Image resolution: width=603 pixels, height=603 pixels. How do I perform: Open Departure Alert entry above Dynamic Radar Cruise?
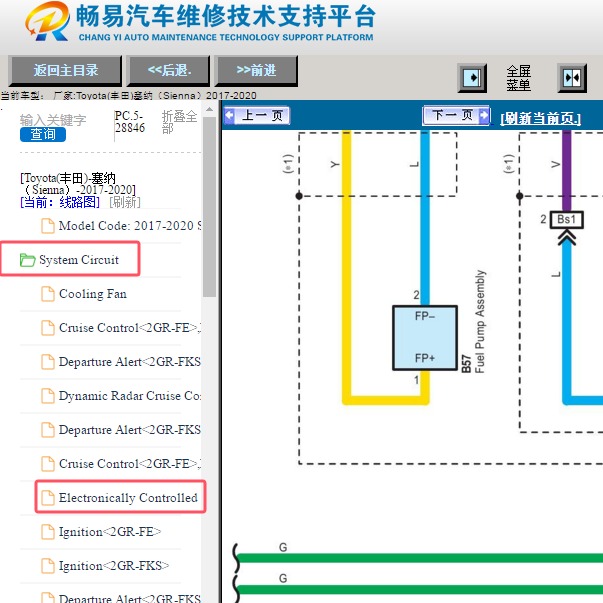click(130, 362)
